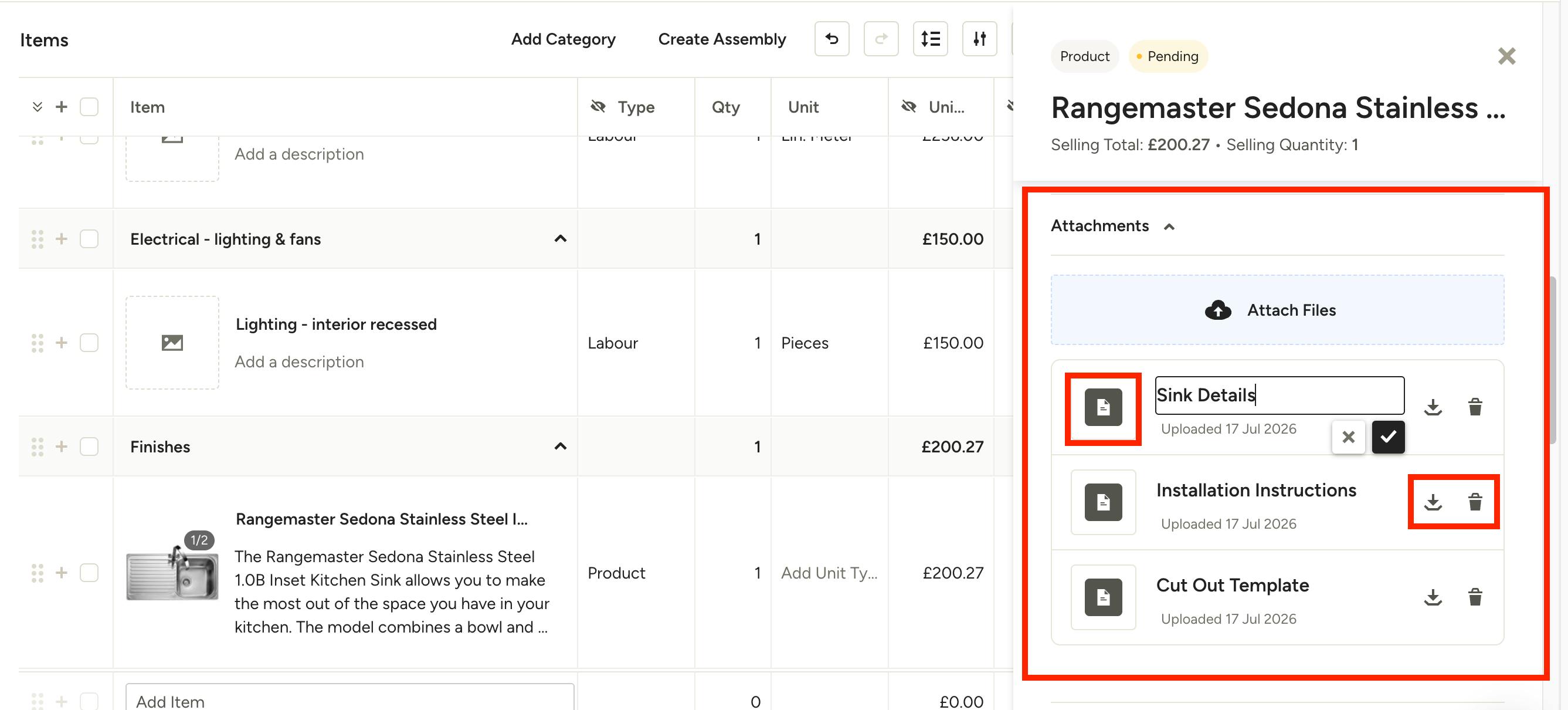Image resolution: width=1568 pixels, height=710 pixels.
Task: Cancel the Sink Details rename
Action: [x=1348, y=437]
